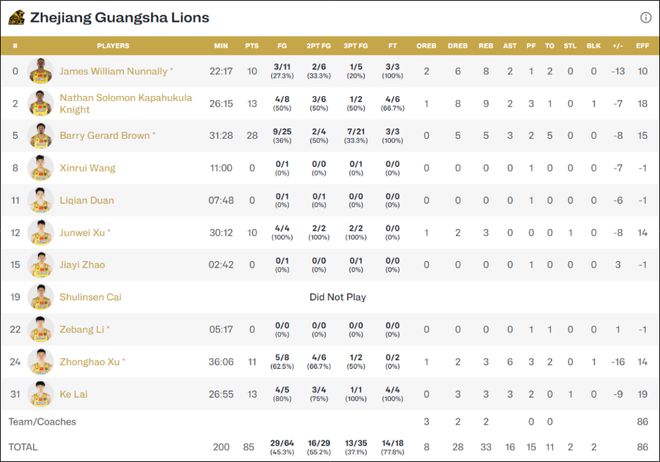Sort players by the EFF column
The image size is (660, 462).
coord(641,46)
